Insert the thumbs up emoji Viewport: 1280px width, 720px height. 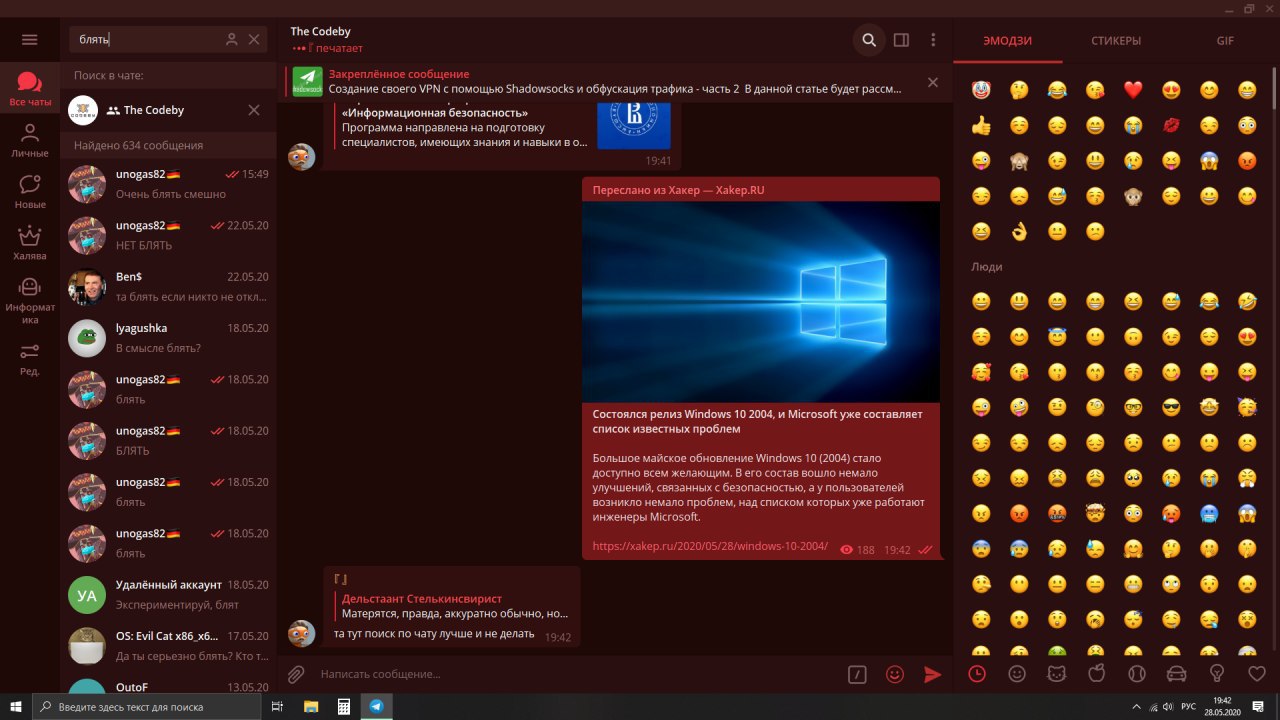point(981,125)
